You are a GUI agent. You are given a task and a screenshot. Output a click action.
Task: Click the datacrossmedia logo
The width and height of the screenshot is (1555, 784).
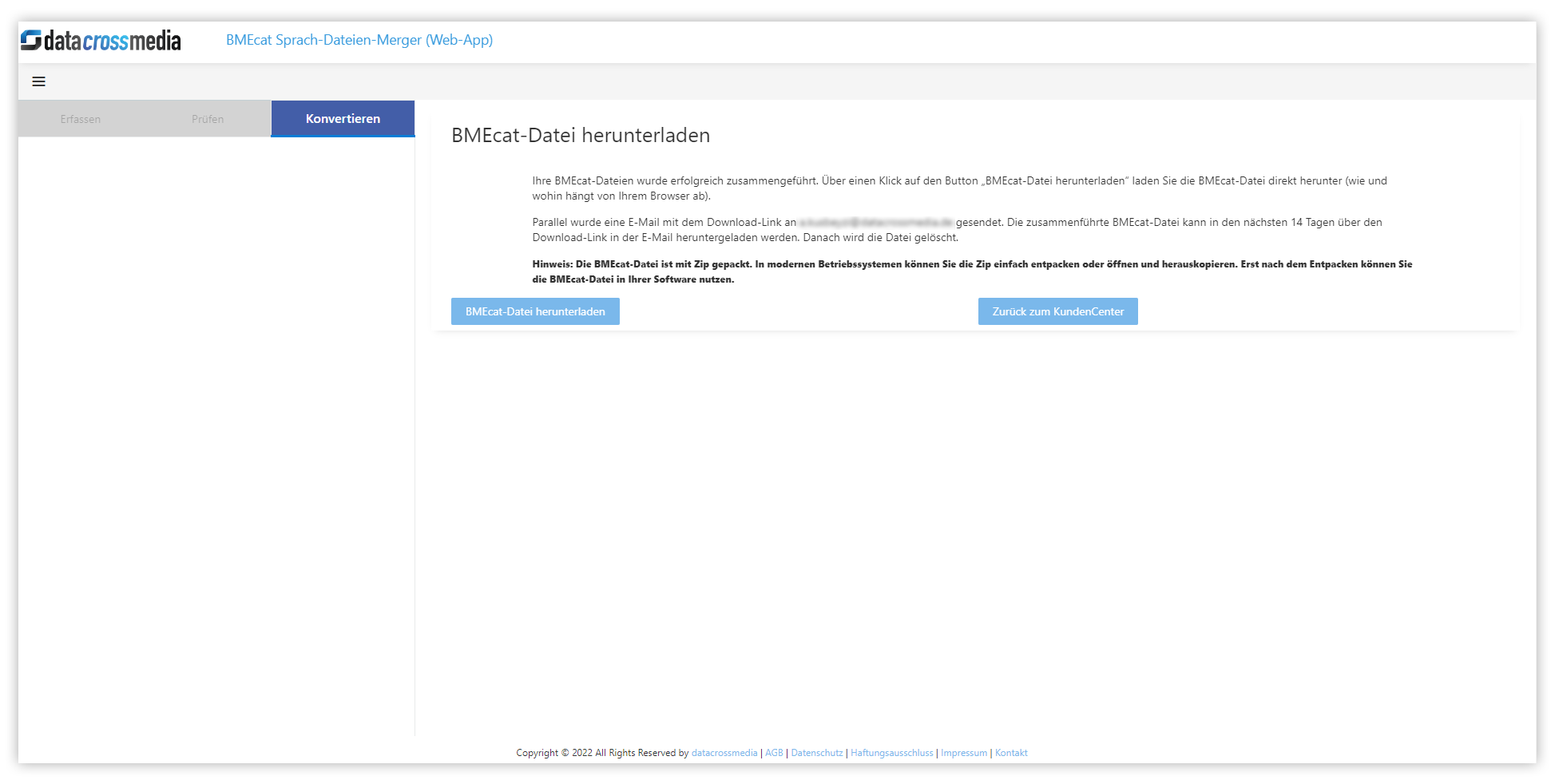(101, 40)
